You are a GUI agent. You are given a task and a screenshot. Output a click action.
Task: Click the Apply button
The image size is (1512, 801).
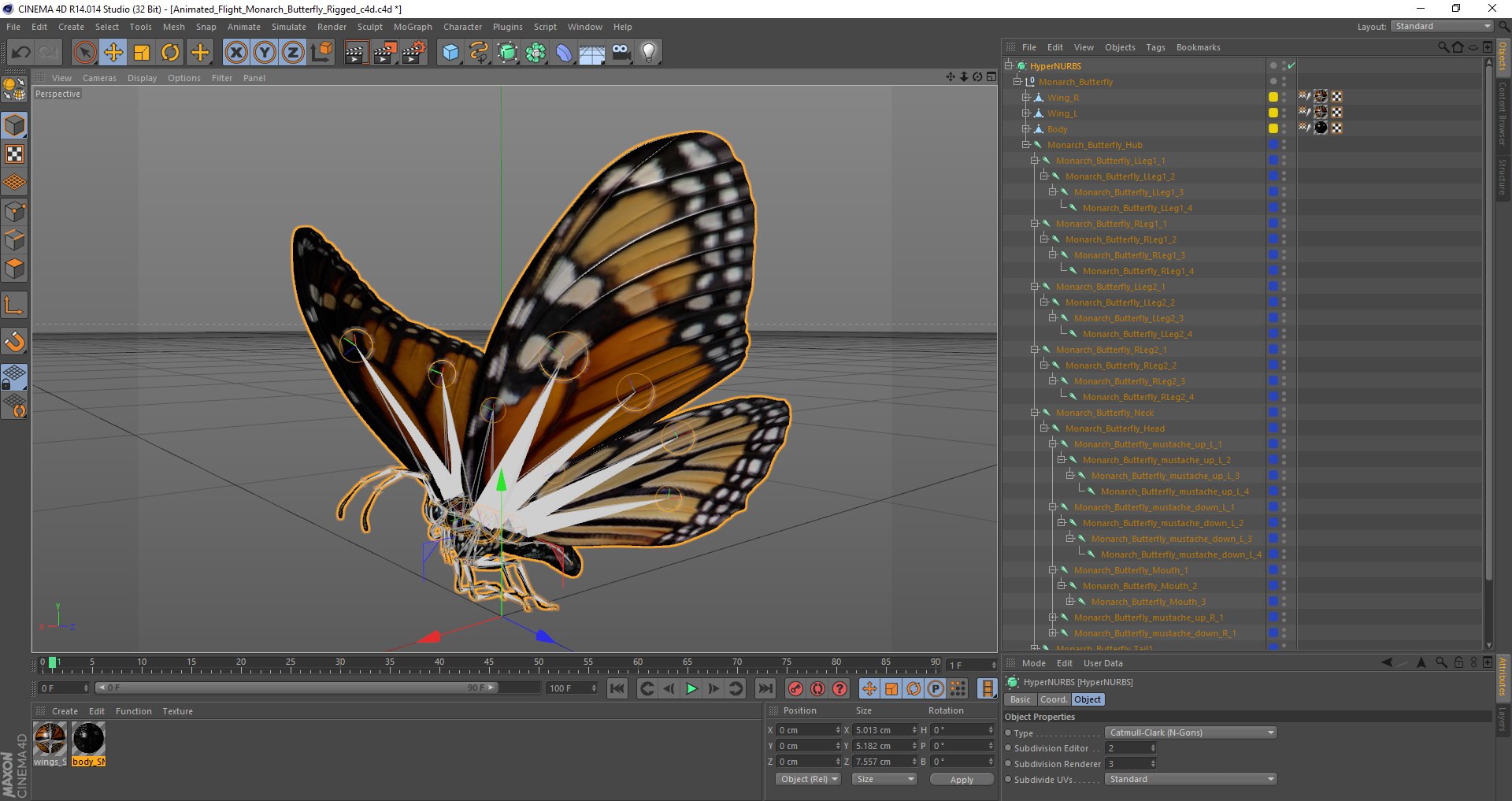point(962,780)
